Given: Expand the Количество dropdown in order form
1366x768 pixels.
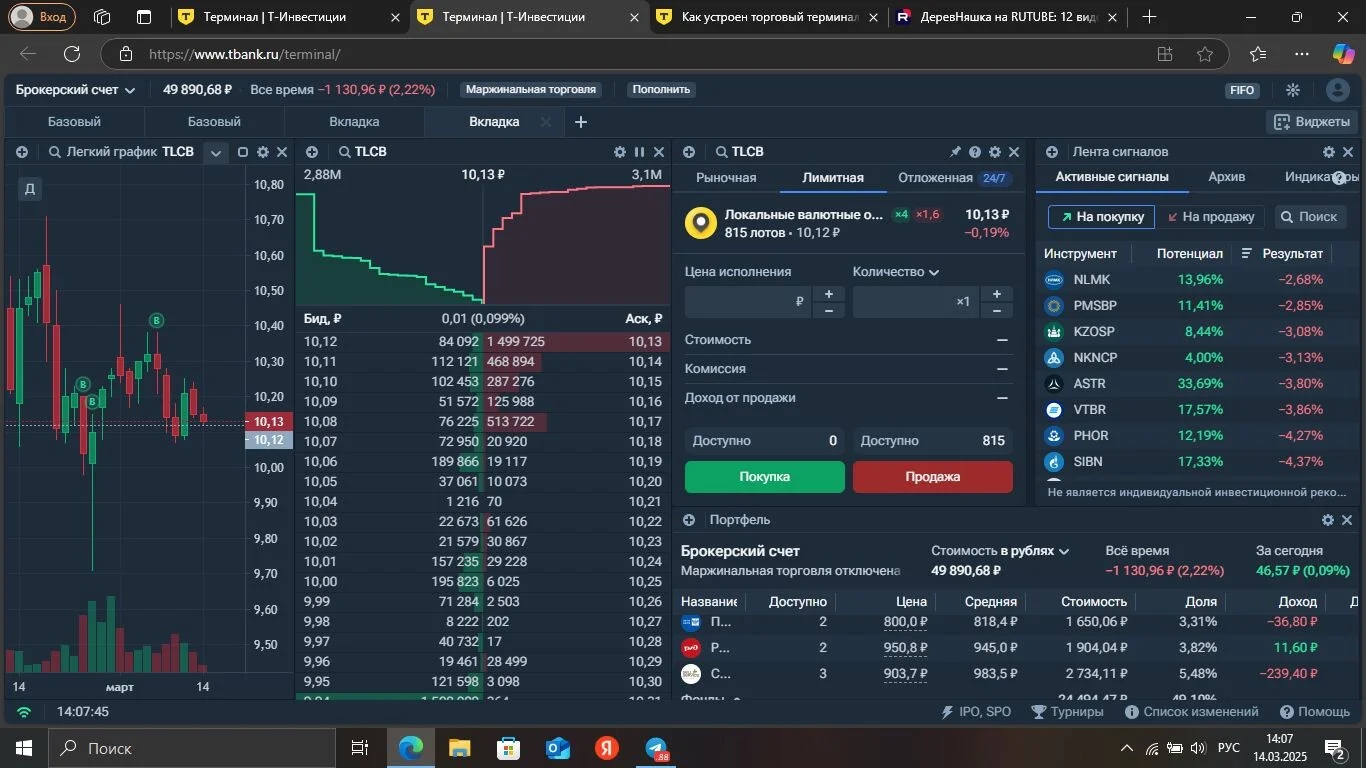Looking at the screenshot, I should tap(896, 272).
